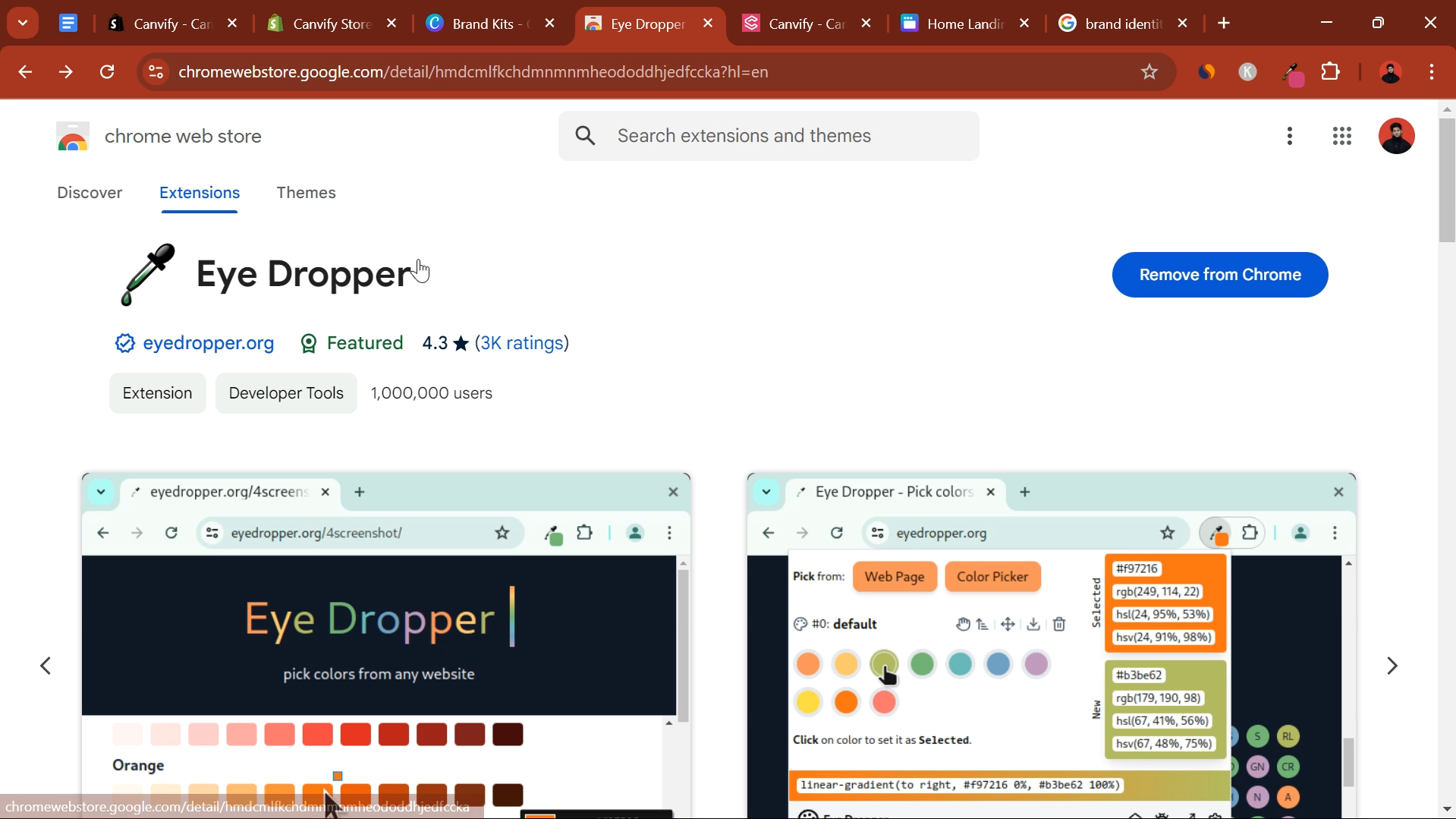The image size is (1456, 819).
Task: Close the Brand Kits tab
Action: 550,24
